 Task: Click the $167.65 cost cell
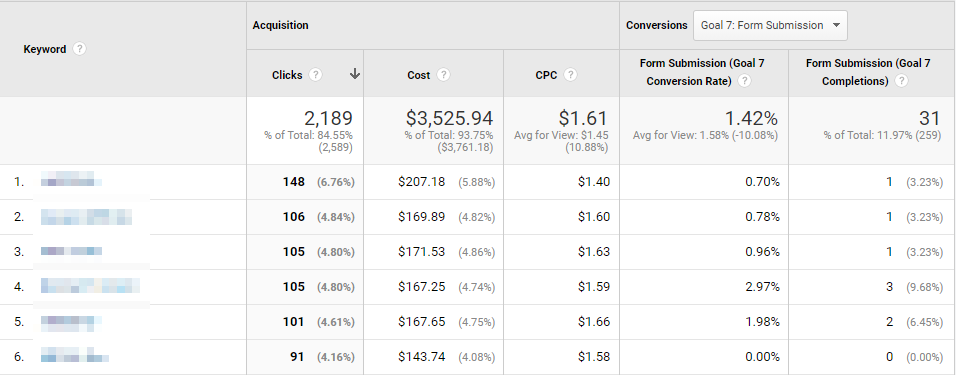tap(433, 322)
